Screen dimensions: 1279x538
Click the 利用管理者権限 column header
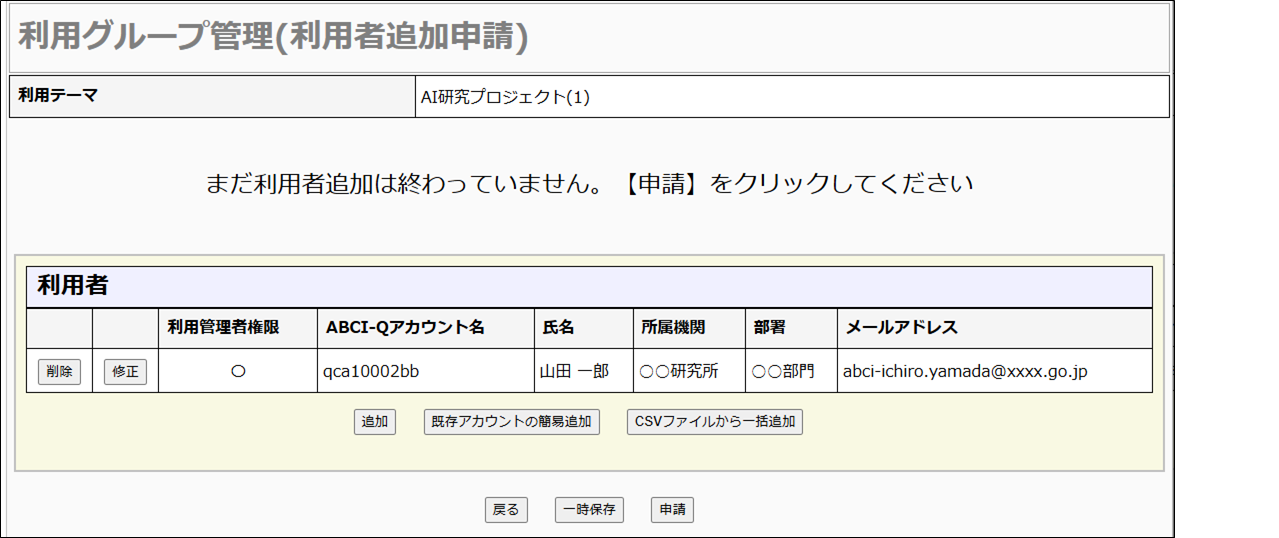(x=223, y=328)
